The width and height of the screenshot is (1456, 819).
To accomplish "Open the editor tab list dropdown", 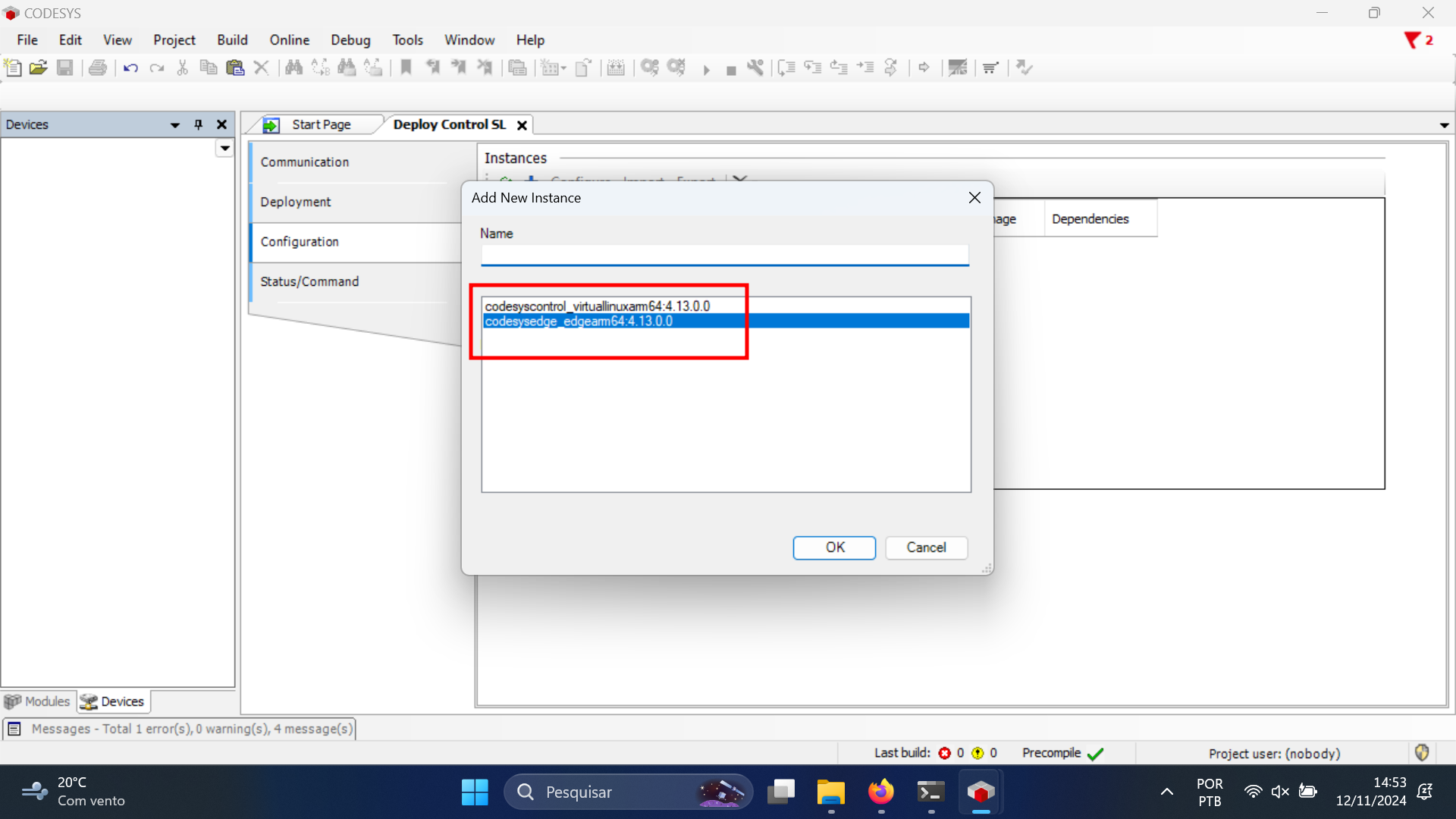I will tap(1444, 125).
